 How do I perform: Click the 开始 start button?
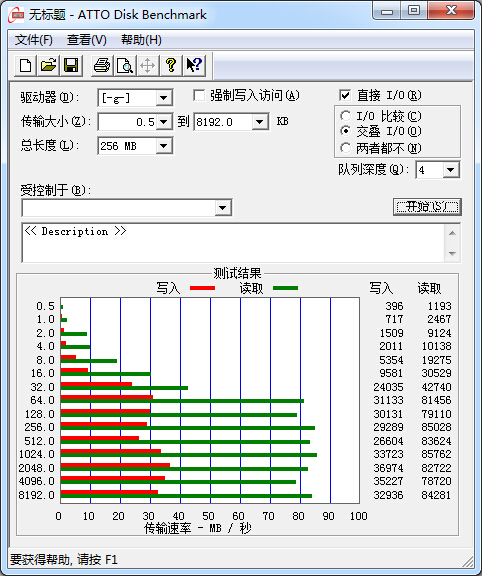coord(427,207)
